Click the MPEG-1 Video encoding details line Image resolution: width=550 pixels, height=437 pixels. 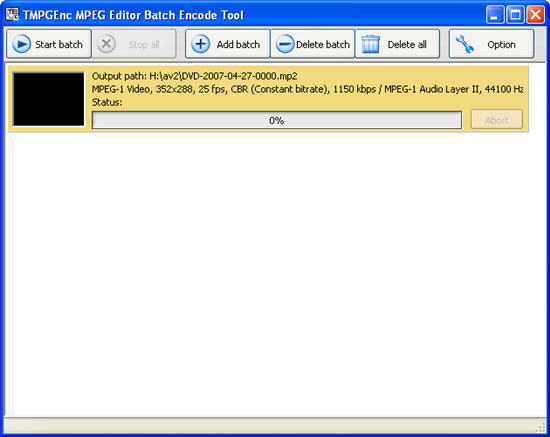[307, 89]
